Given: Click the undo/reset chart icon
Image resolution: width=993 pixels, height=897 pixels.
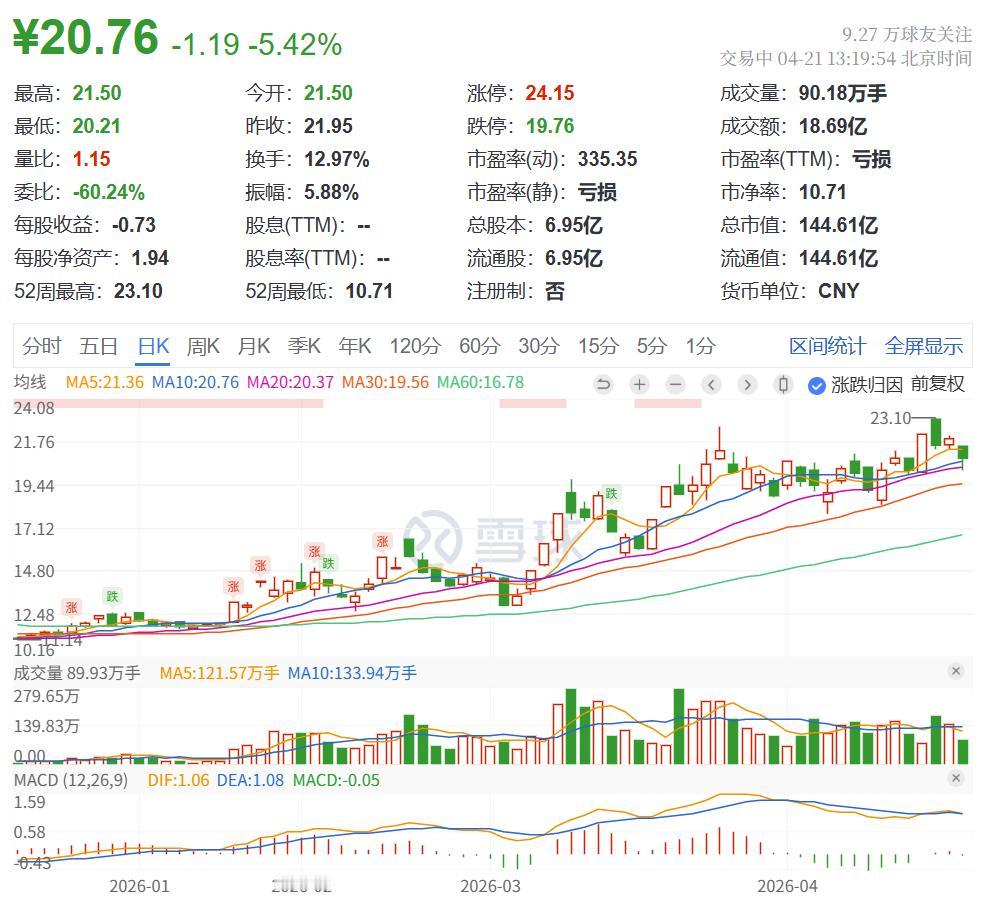Looking at the screenshot, I should 604,384.
